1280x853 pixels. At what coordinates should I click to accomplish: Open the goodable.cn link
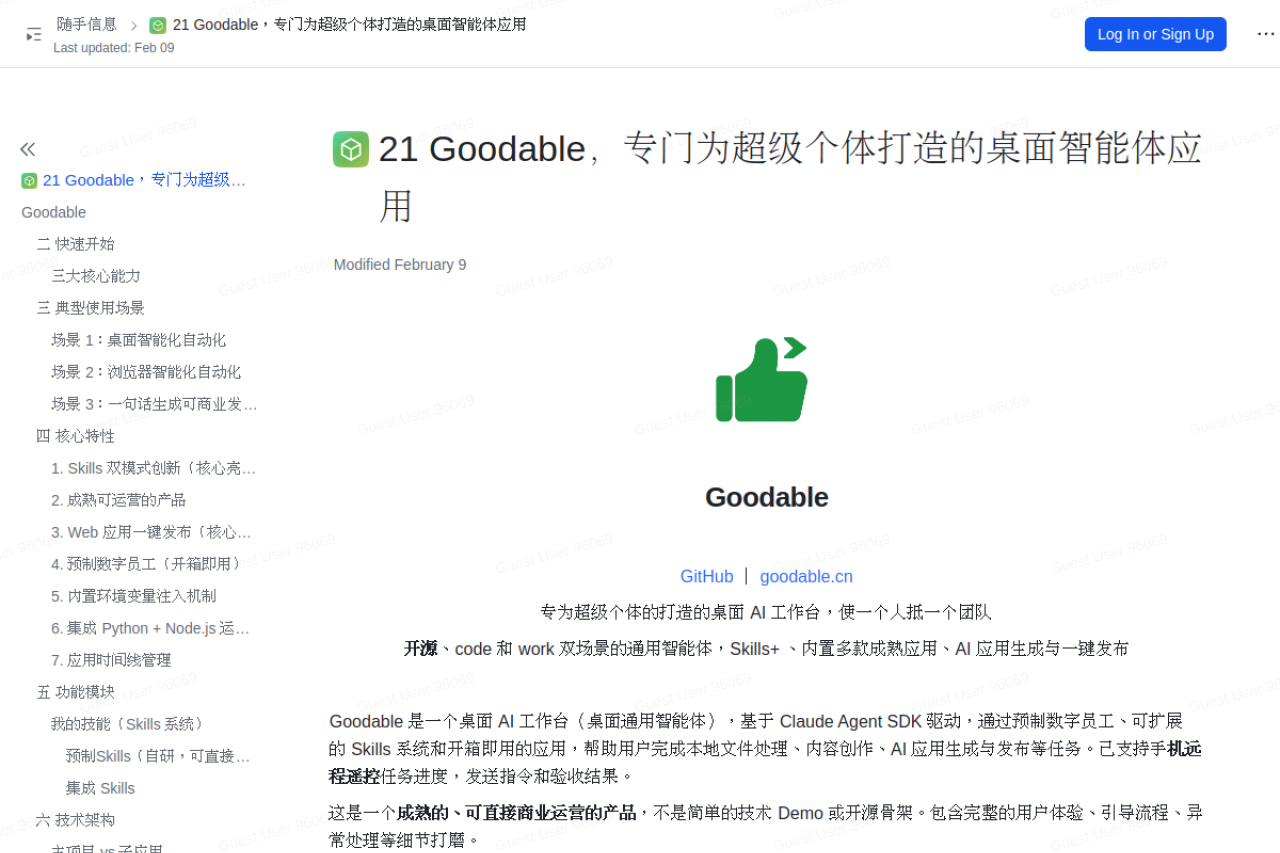coord(806,576)
